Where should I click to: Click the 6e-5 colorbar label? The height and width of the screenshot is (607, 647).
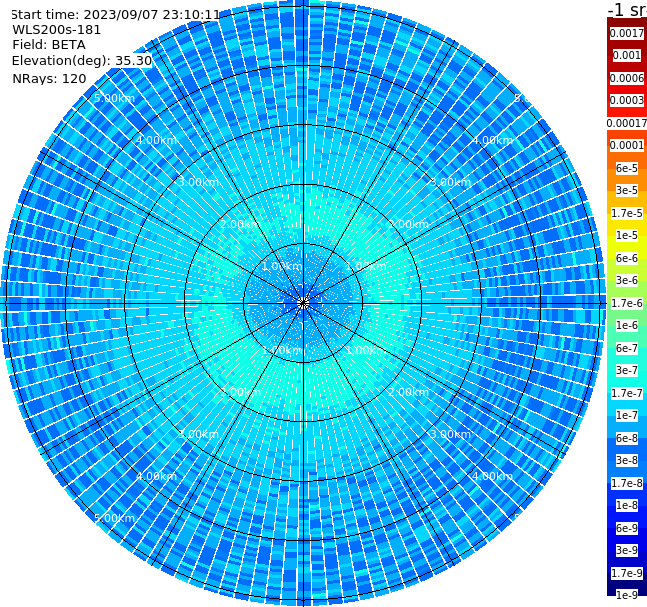coord(626,168)
